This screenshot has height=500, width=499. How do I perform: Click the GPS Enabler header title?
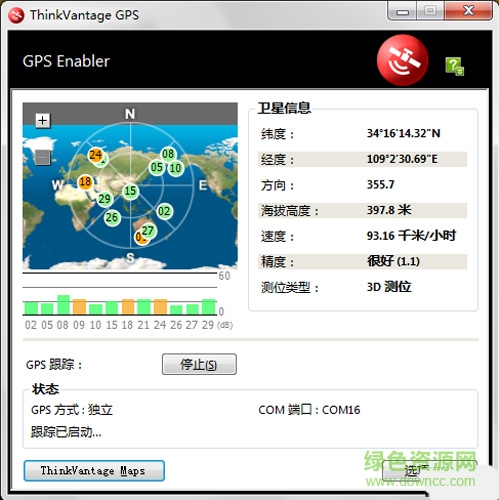point(66,61)
